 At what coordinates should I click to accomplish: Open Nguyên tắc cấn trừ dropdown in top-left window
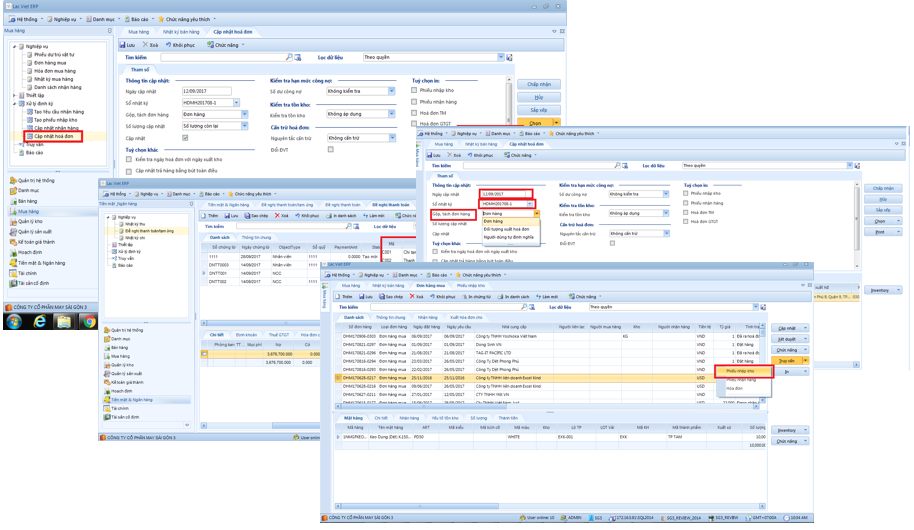[392, 138]
